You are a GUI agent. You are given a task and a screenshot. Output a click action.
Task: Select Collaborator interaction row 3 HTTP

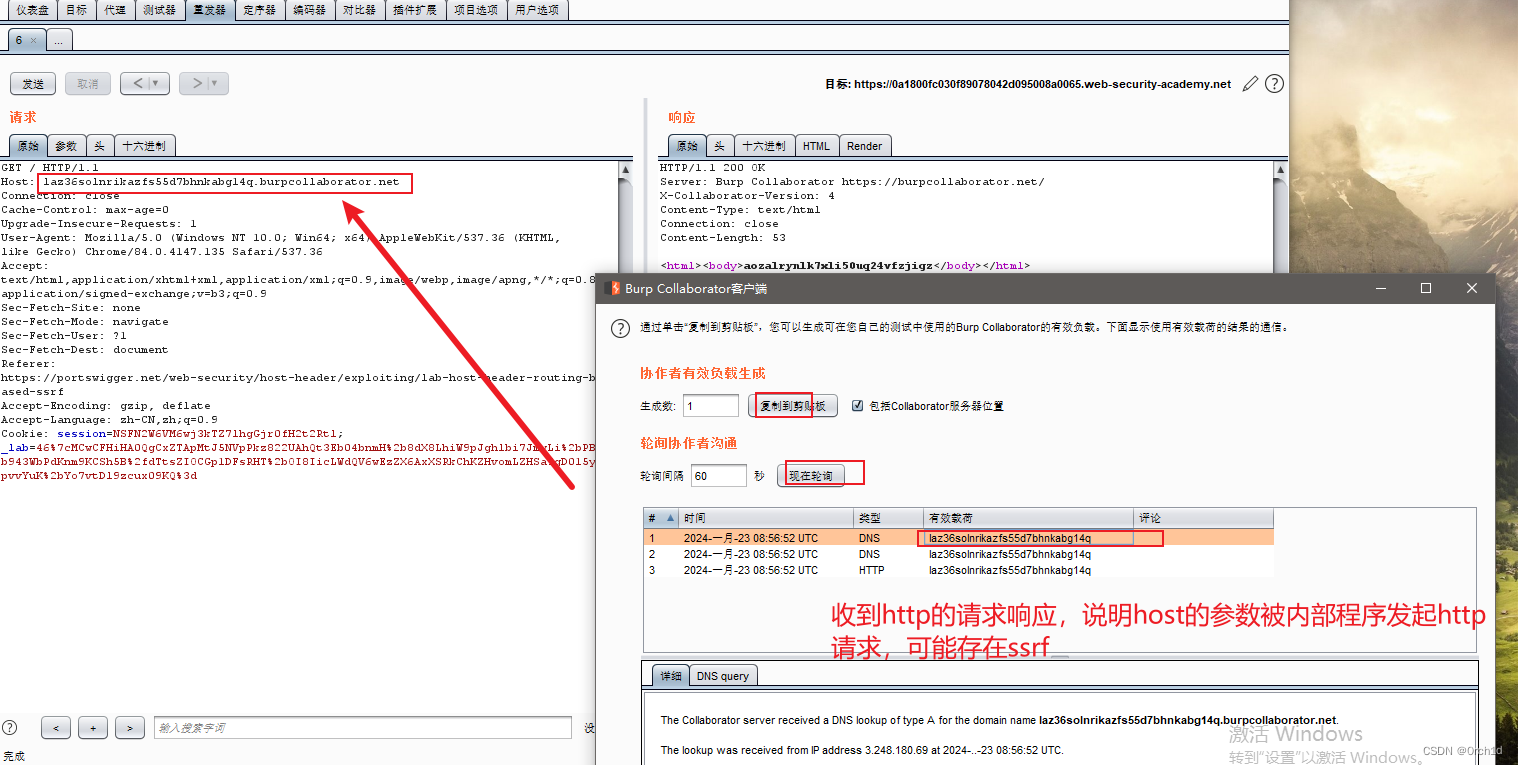coord(958,570)
